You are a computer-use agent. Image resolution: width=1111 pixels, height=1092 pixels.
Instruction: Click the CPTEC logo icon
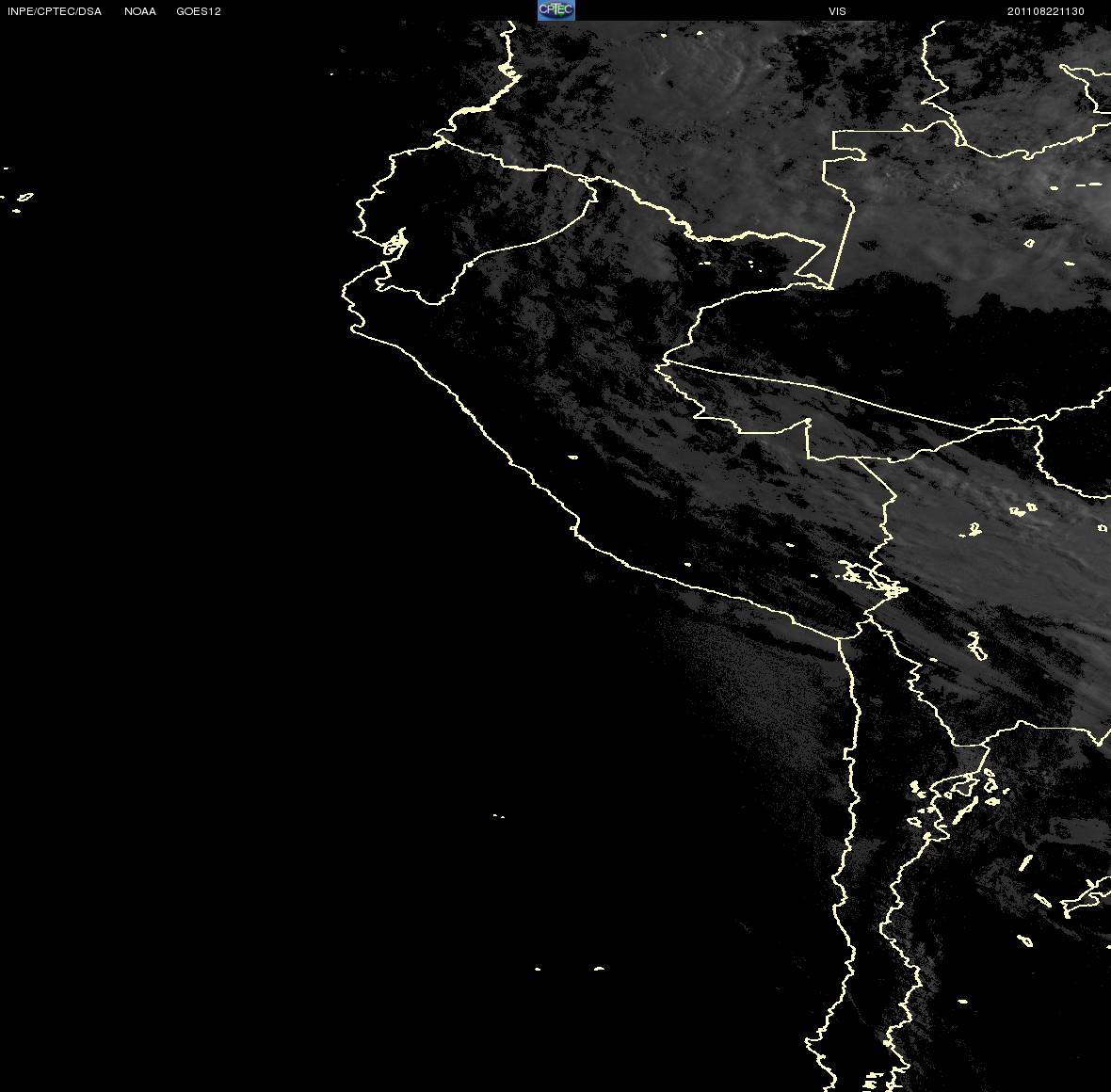tap(556, 10)
